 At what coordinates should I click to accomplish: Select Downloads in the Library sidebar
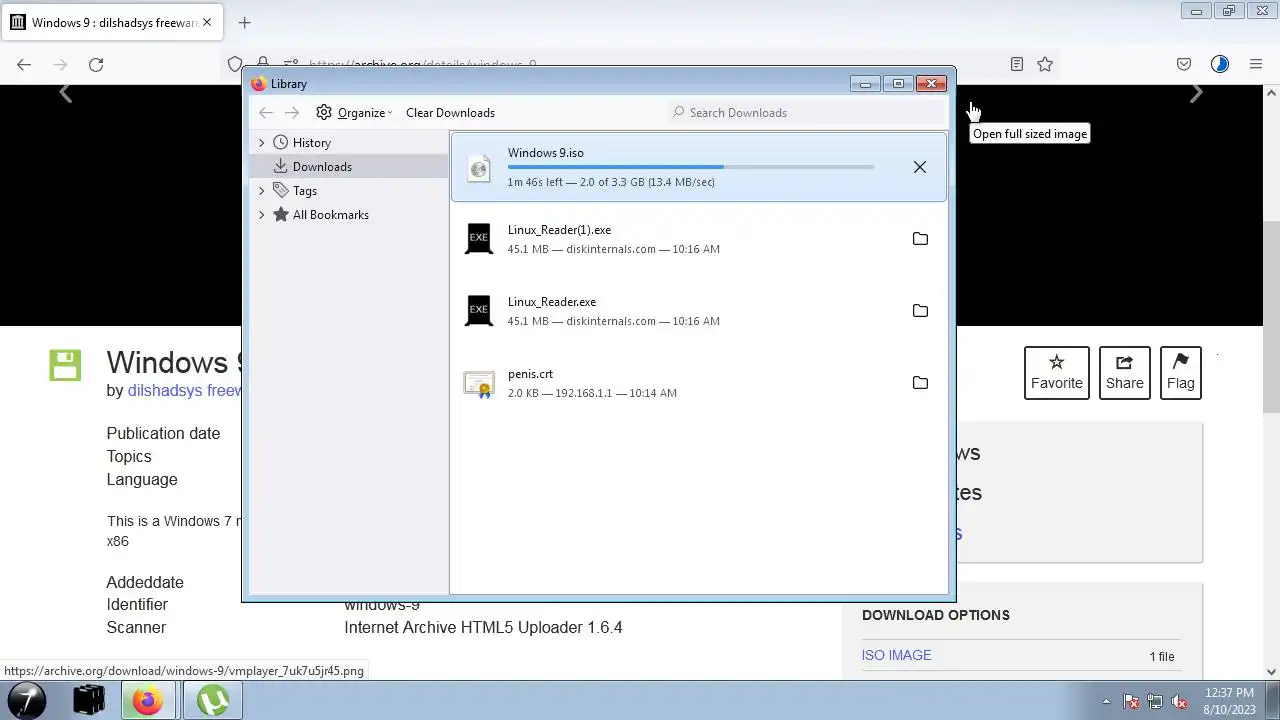322,167
